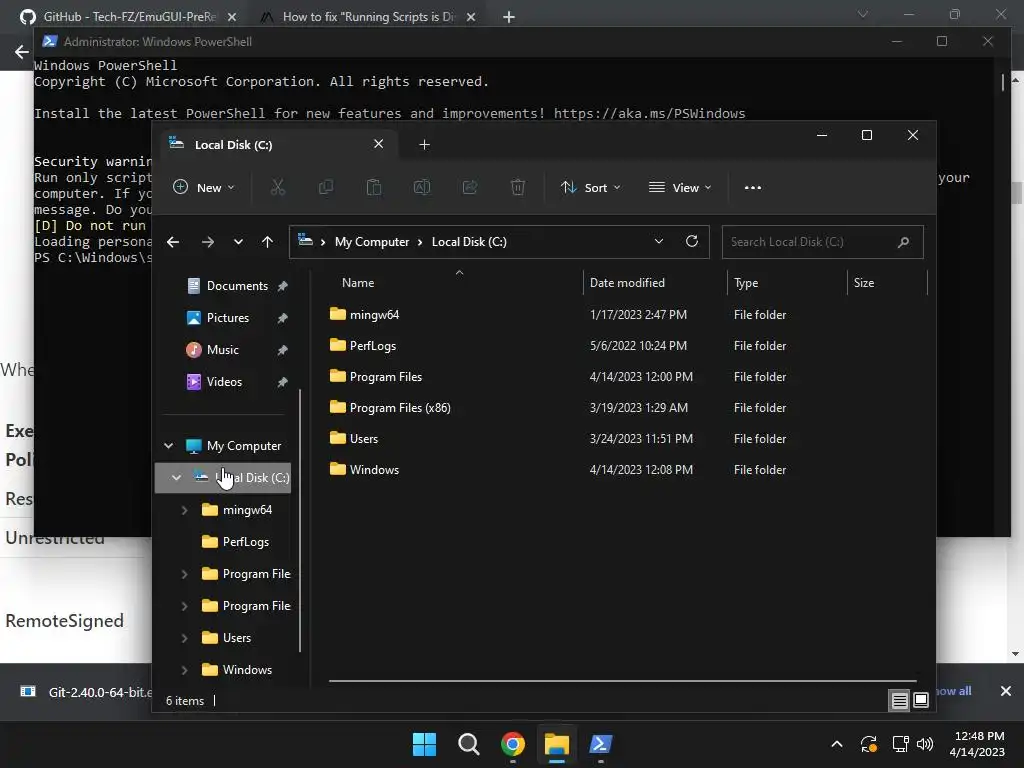Image resolution: width=1024 pixels, height=768 pixels.
Task: Expand Windows tree node chevron
Action: 184,670
